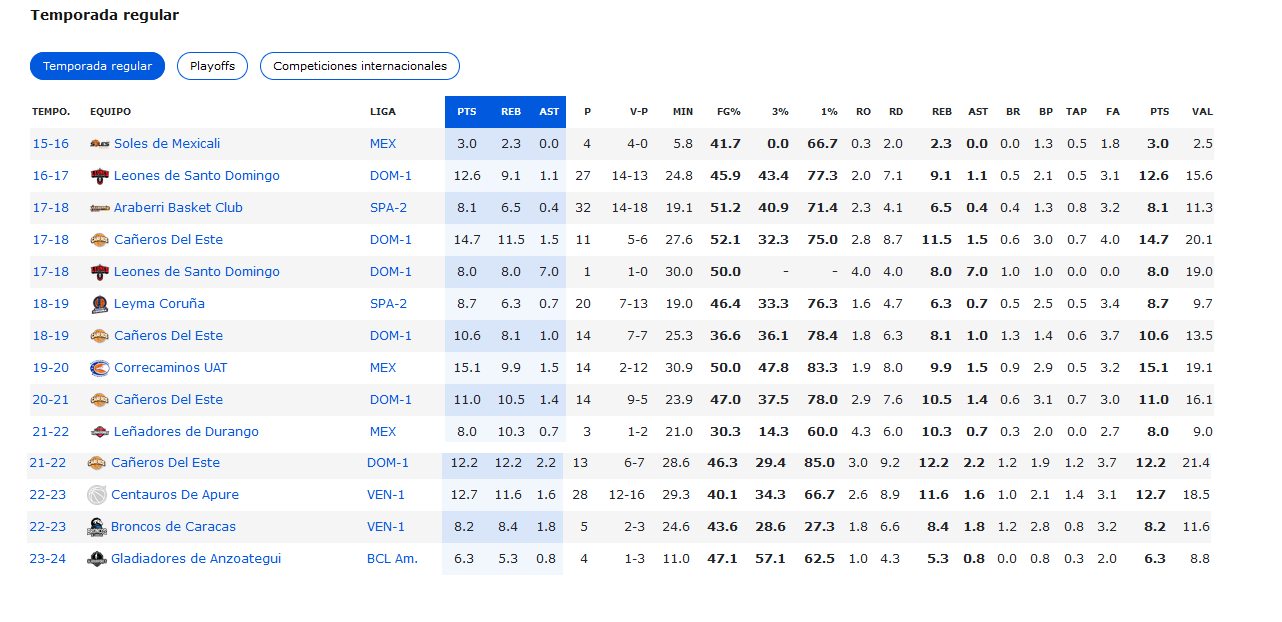Click the Gladiadores de Anzoategui logo
Image resolution: width=1282 pixels, height=622 pixels.
coord(96,559)
